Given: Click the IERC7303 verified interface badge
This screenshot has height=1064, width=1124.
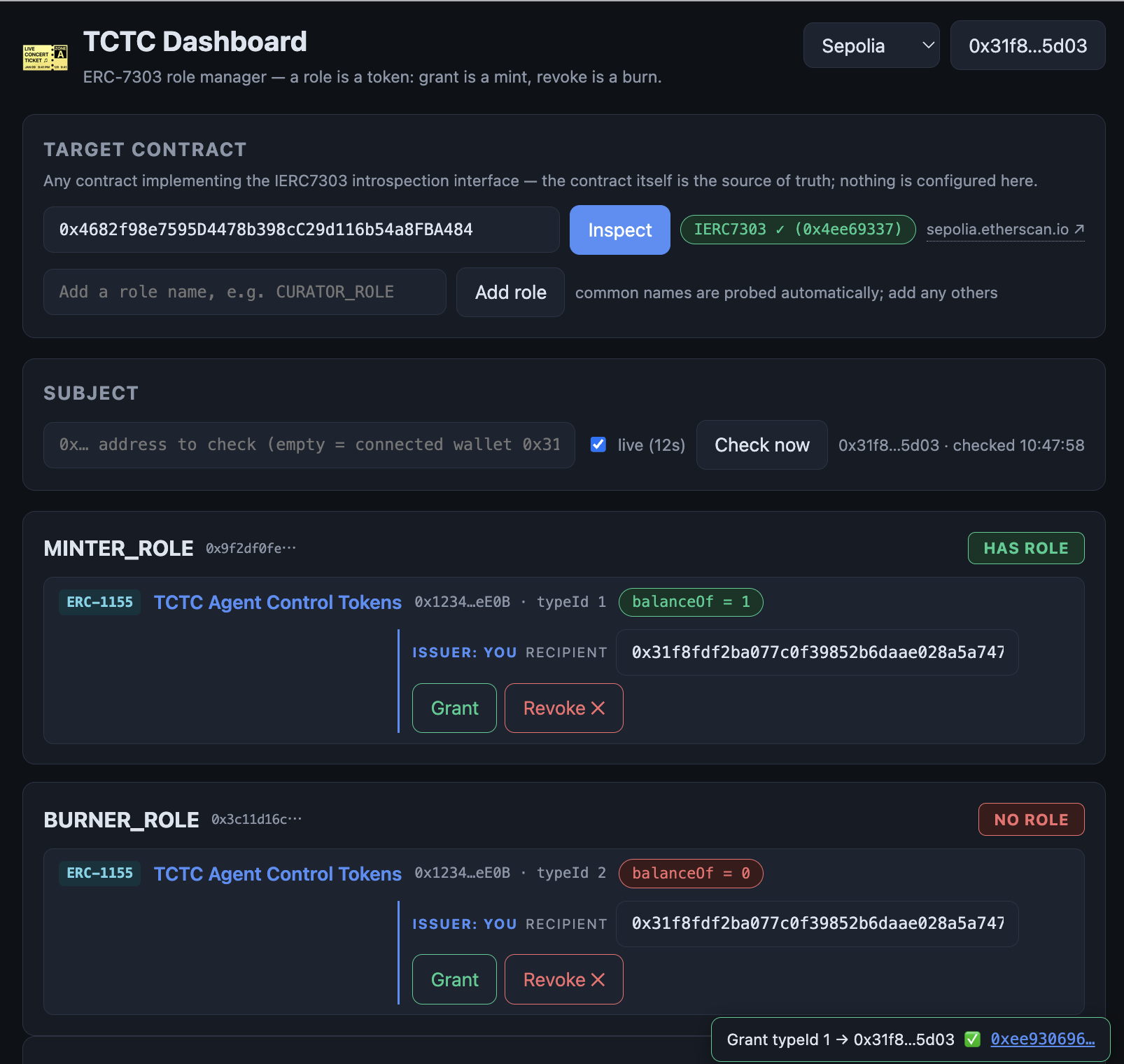Looking at the screenshot, I should 798,230.
